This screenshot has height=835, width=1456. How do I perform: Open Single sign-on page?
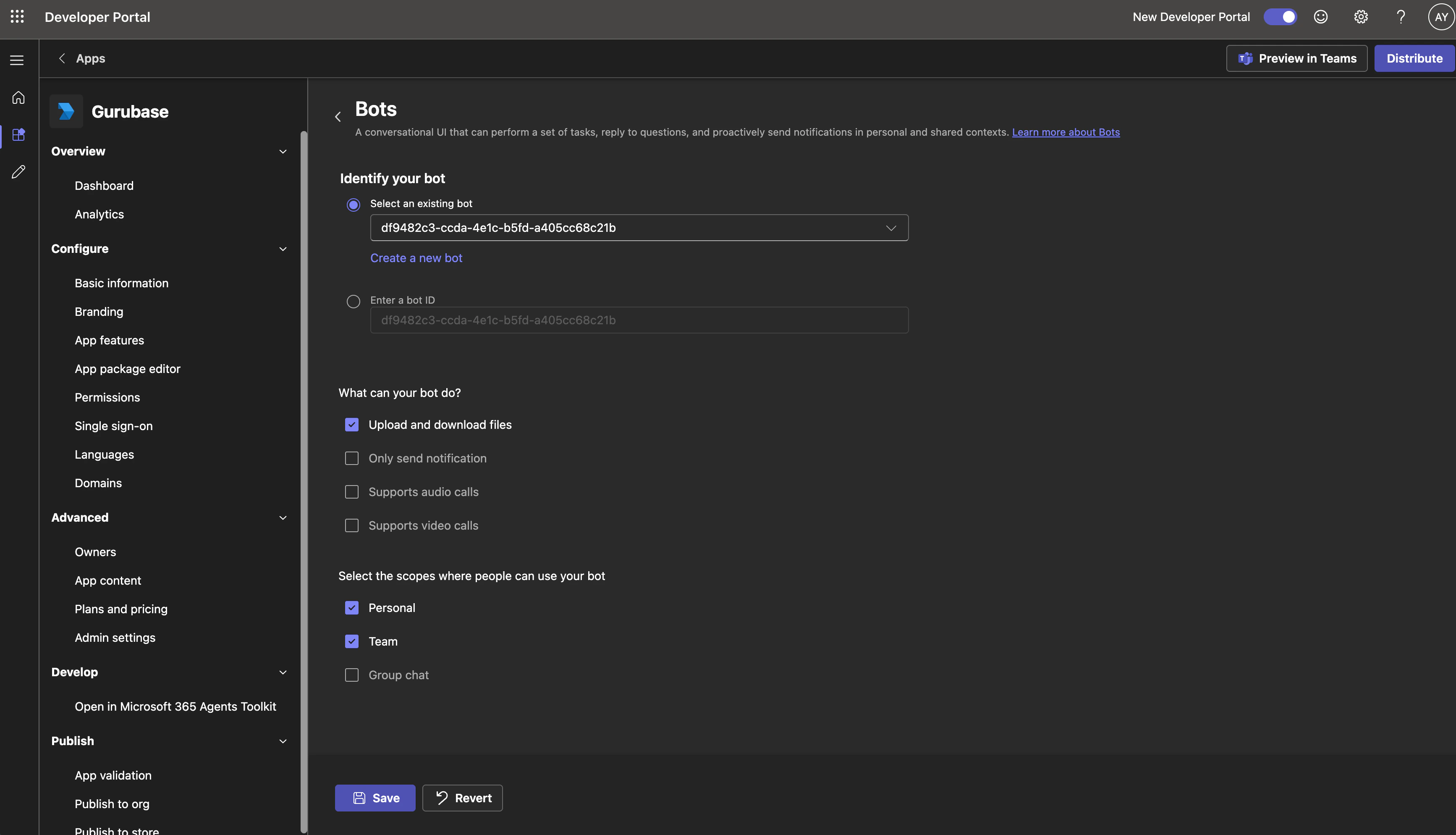tap(113, 426)
